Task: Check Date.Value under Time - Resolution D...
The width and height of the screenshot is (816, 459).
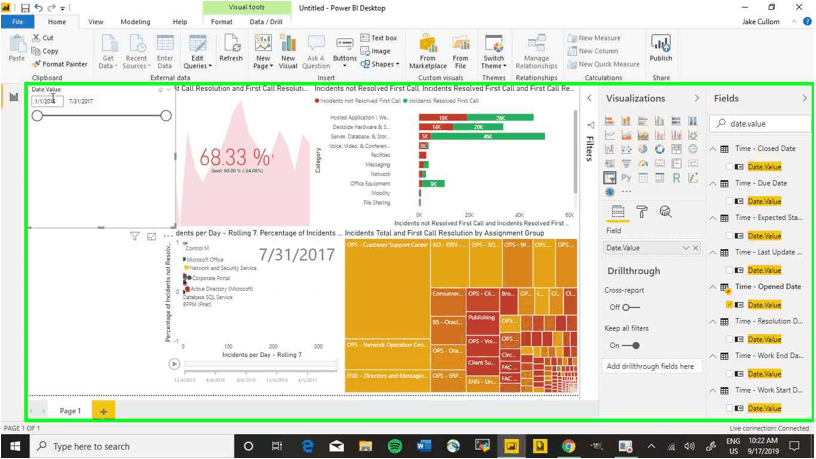Action: click(729, 339)
